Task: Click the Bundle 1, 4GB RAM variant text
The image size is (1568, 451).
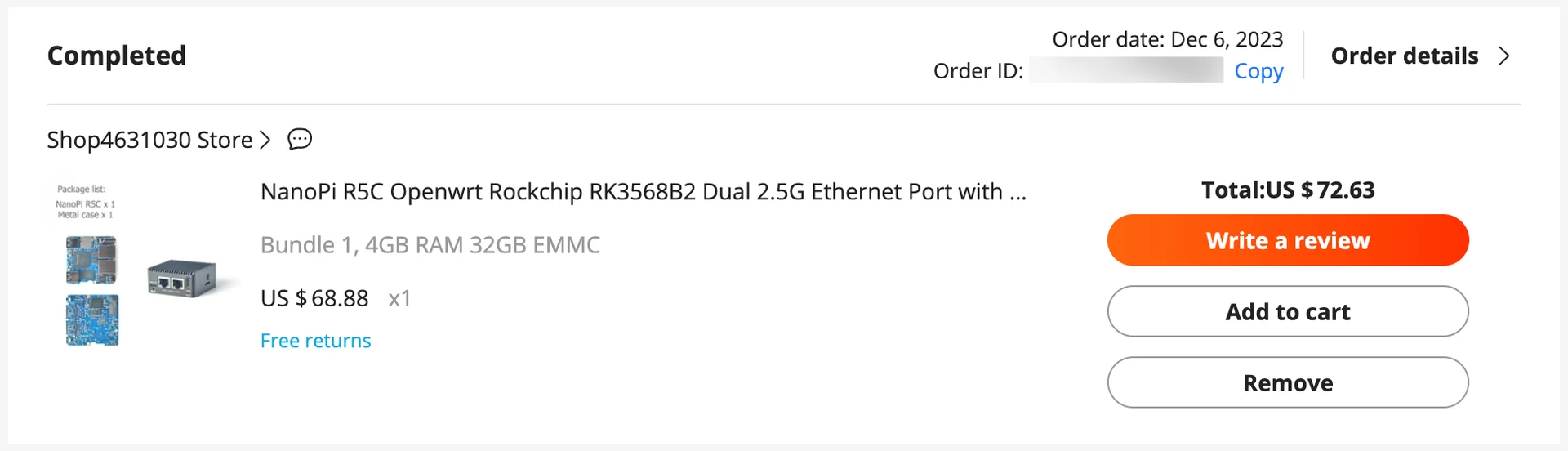Action: [430, 245]
